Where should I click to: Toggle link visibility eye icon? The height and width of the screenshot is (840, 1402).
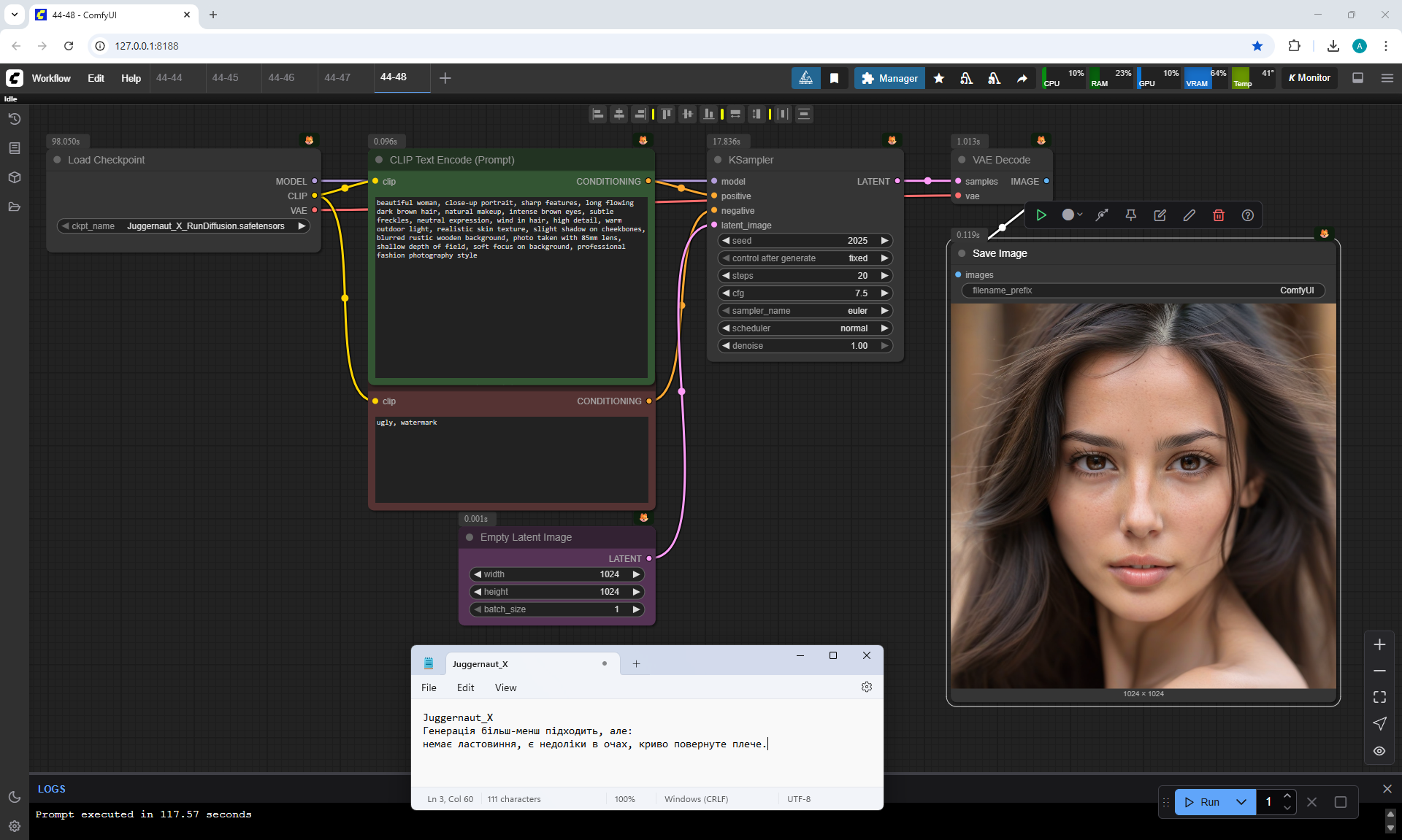pos(1379,751)
